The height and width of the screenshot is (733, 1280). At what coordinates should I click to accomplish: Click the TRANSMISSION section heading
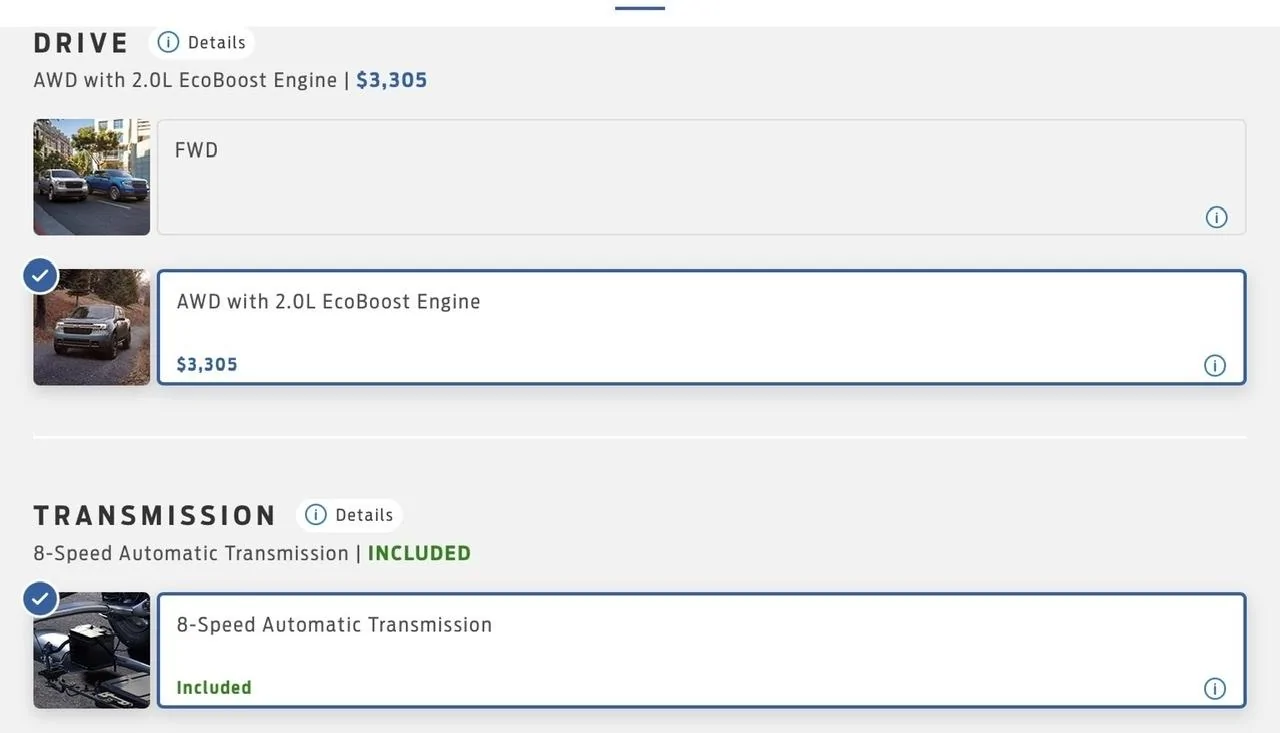(155, 515)
